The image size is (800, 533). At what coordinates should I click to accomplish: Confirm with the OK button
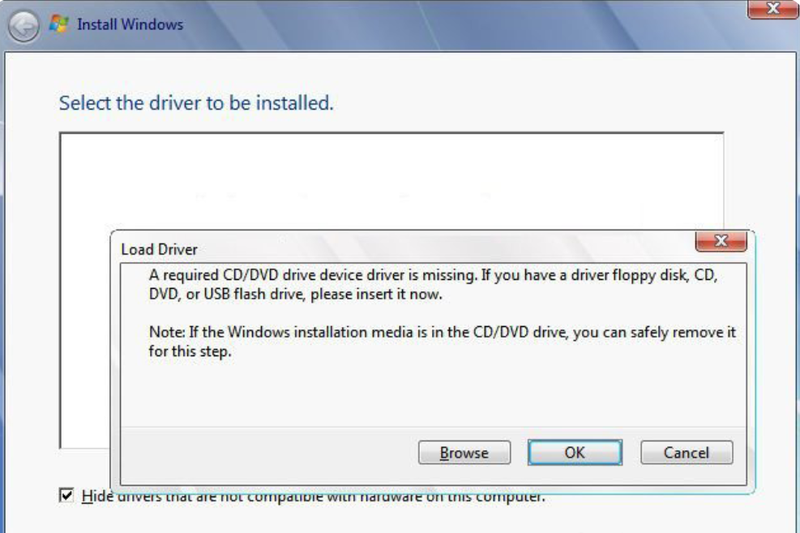[575, 452]
